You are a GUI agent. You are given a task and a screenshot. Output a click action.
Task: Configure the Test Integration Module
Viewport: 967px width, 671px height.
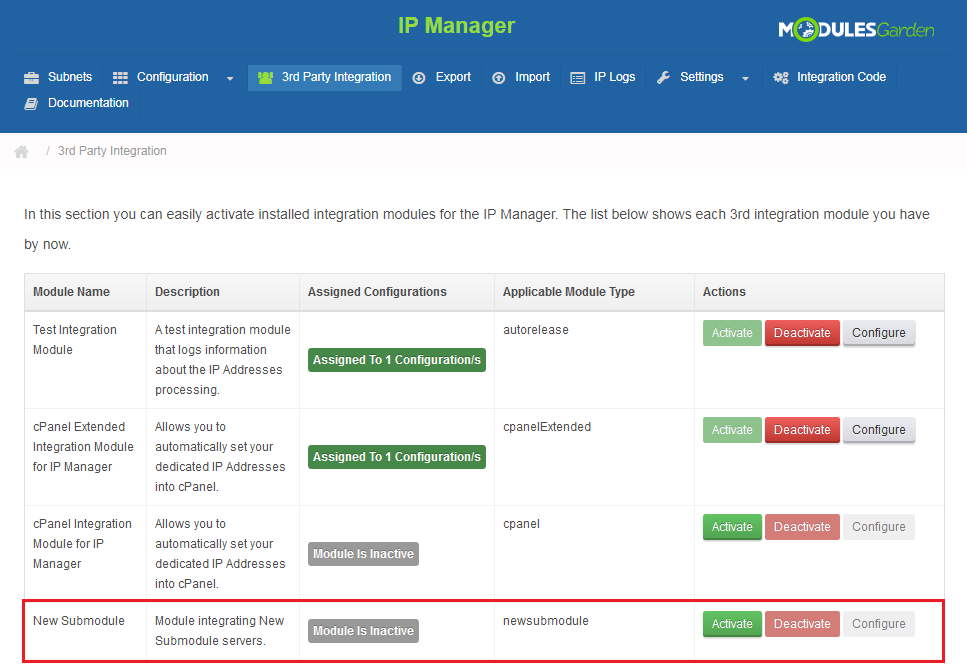coord(878,333)
